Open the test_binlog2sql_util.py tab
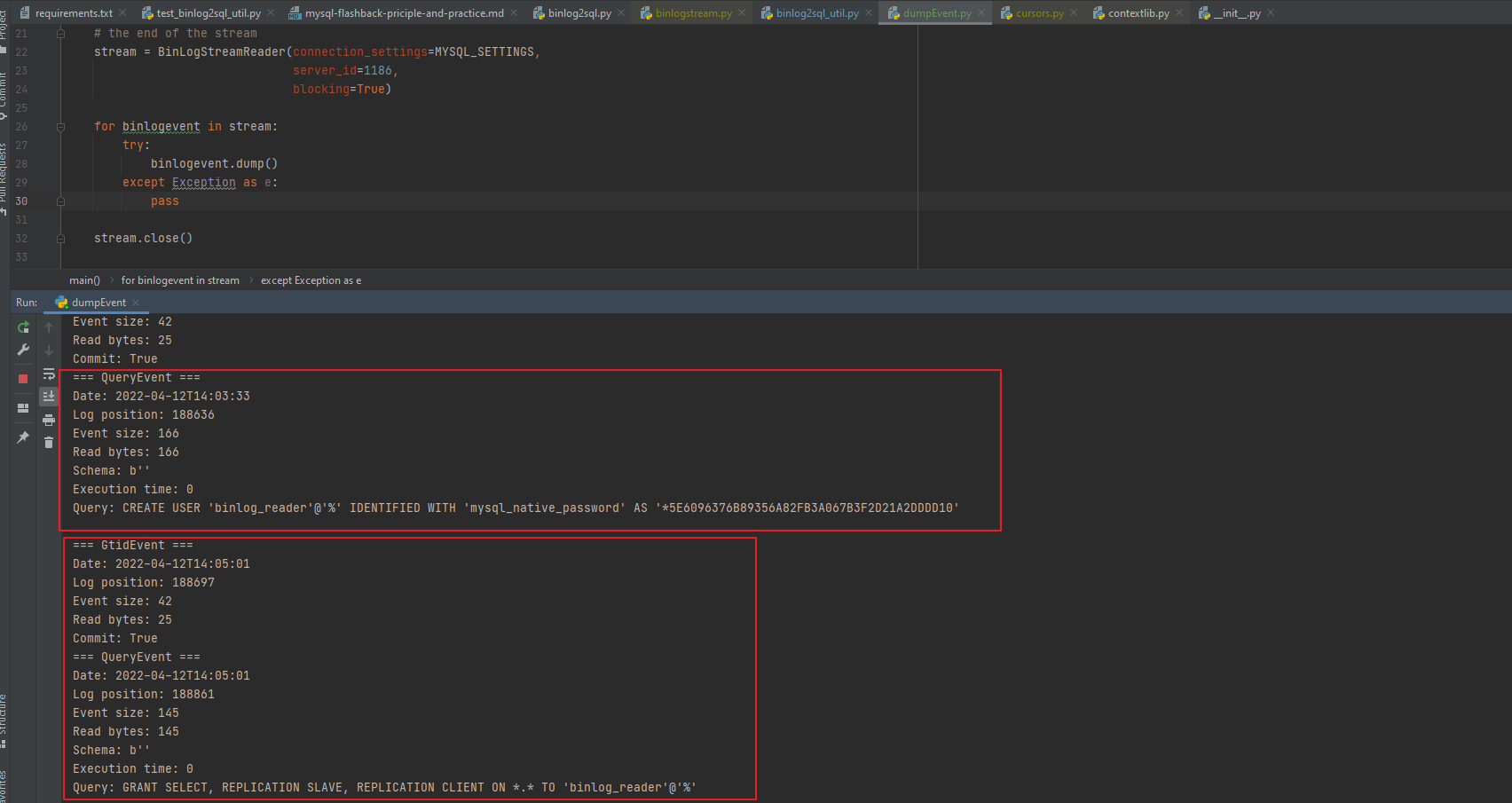 pos(209,13)
